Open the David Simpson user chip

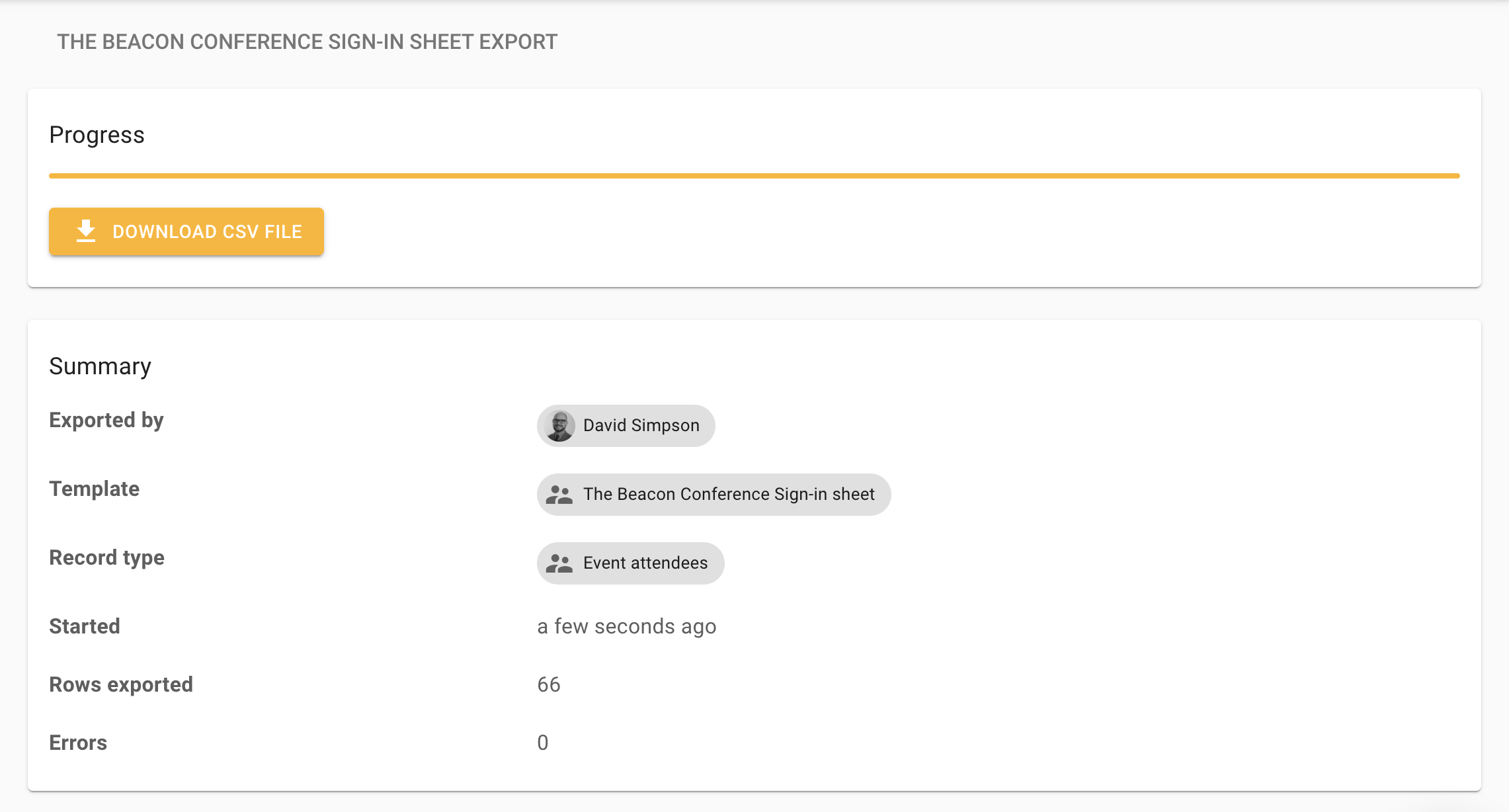641,426
